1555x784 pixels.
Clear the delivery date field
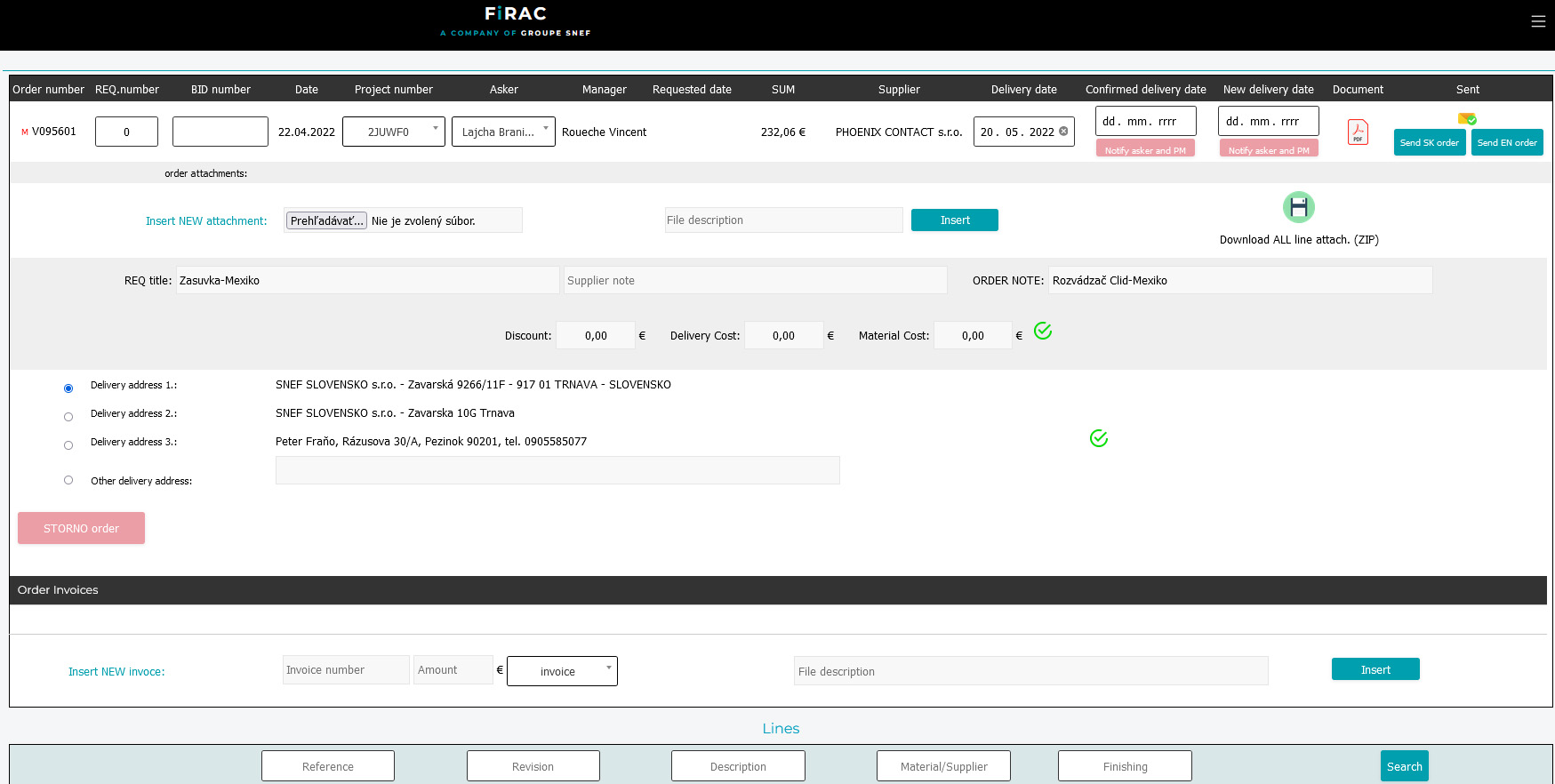[x=1063, y=132]
